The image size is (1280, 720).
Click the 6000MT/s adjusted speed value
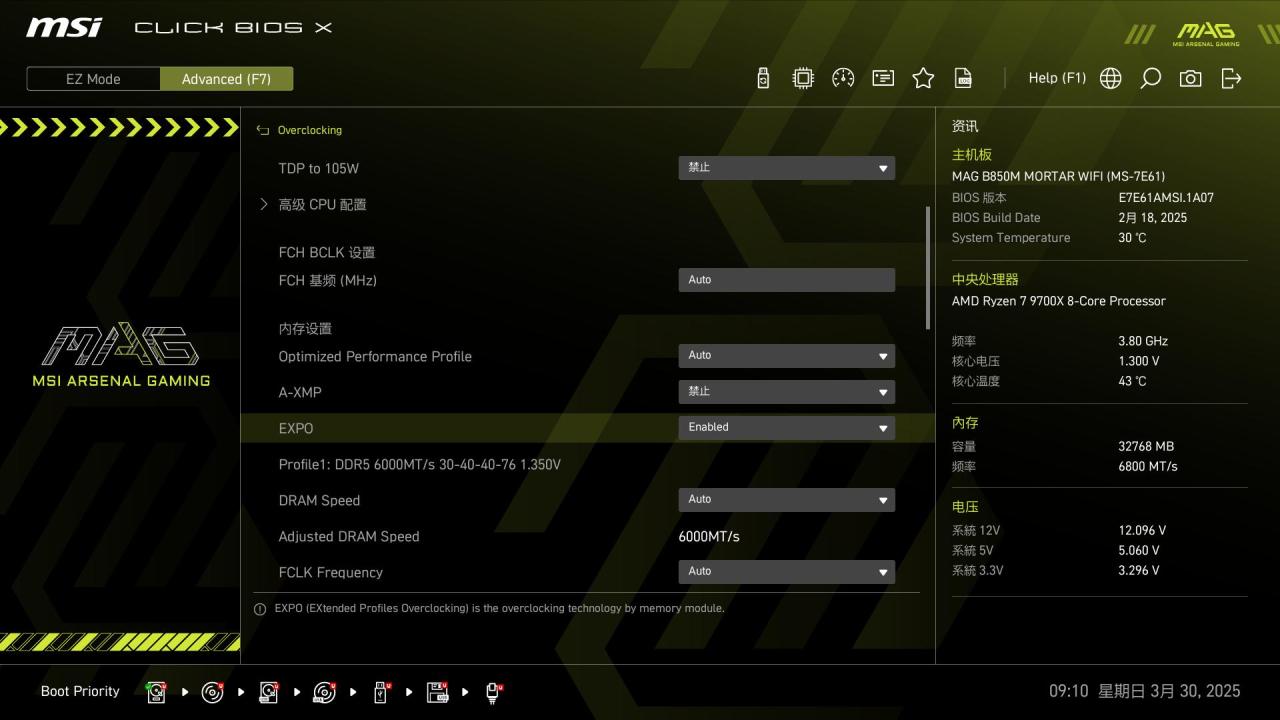709,536
